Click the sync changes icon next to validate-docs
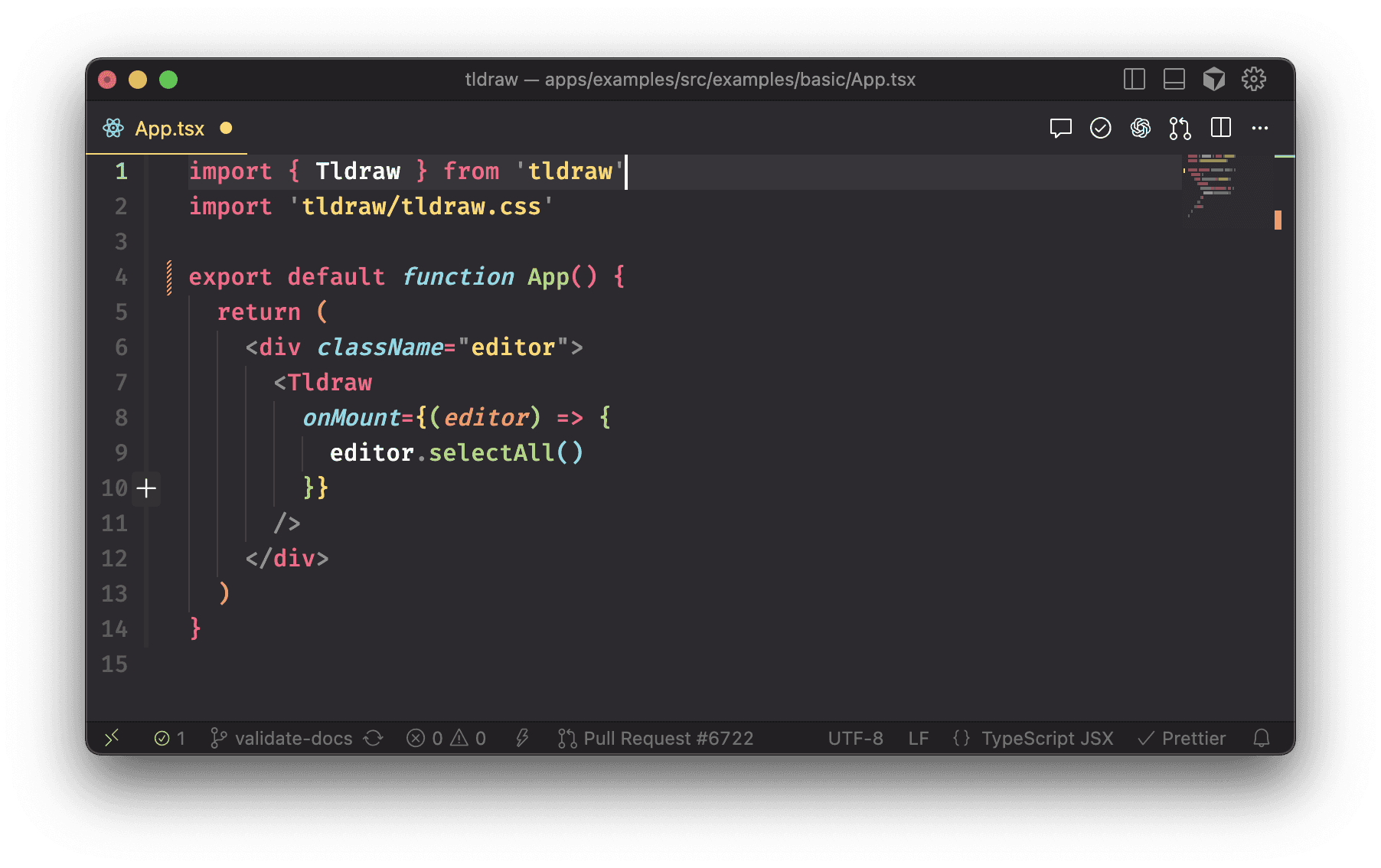This screenshot has height=868, width=1381. click(374, 738)
